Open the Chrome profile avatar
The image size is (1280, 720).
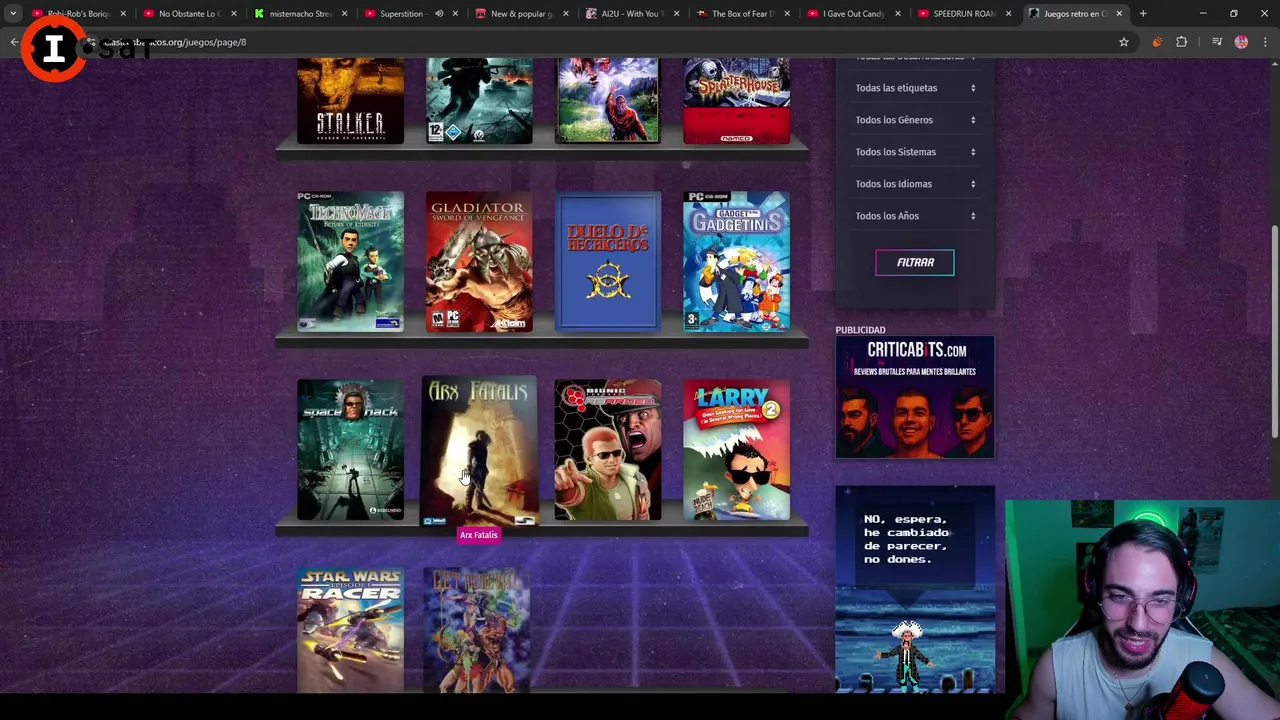(1241, 42)
